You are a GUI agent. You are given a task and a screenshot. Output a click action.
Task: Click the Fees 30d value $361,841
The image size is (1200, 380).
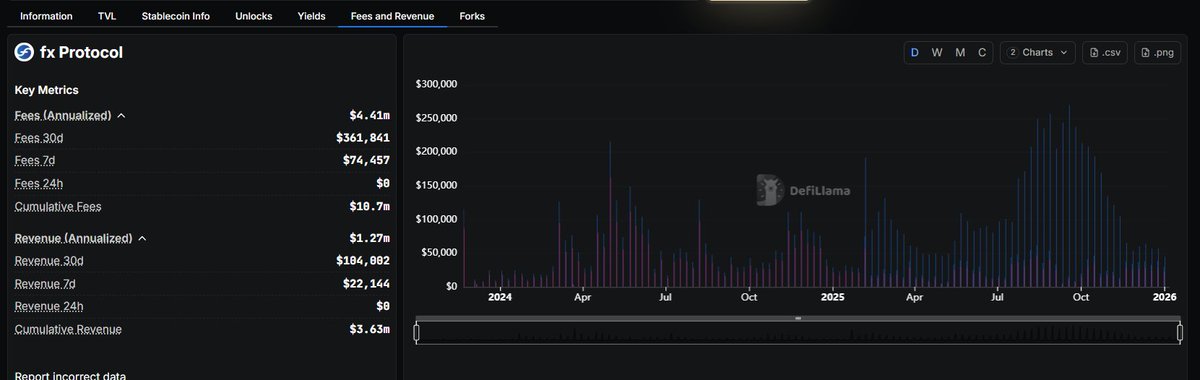tap(363, 138)
